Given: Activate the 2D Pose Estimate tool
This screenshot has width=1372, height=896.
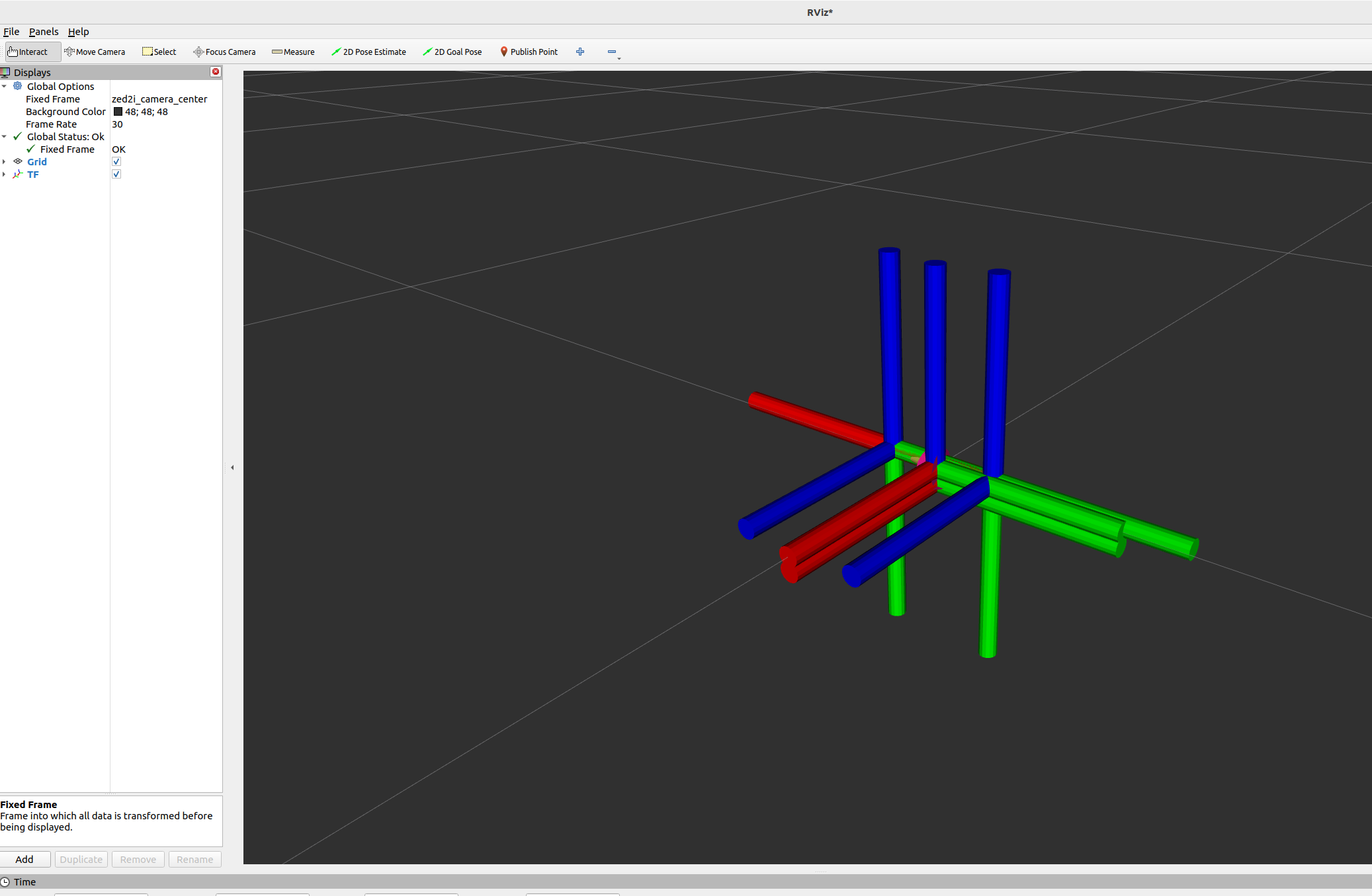Looking at the screenshot, I should point(368,52).
